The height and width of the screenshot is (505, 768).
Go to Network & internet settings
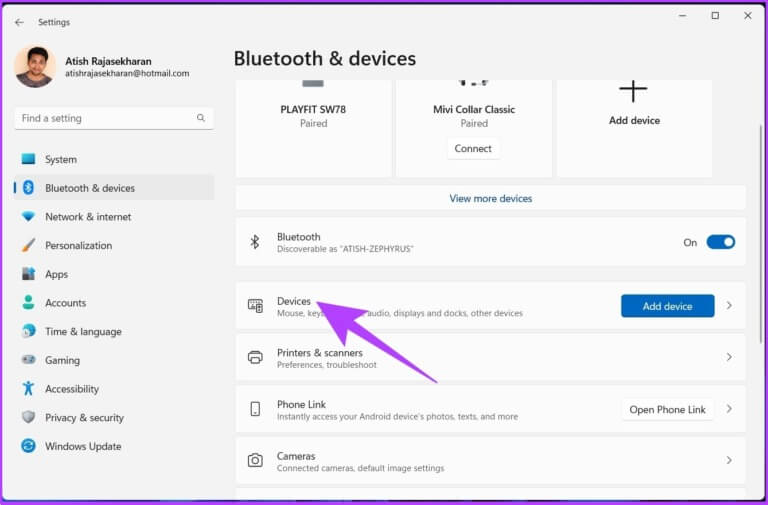pos(114,216)
